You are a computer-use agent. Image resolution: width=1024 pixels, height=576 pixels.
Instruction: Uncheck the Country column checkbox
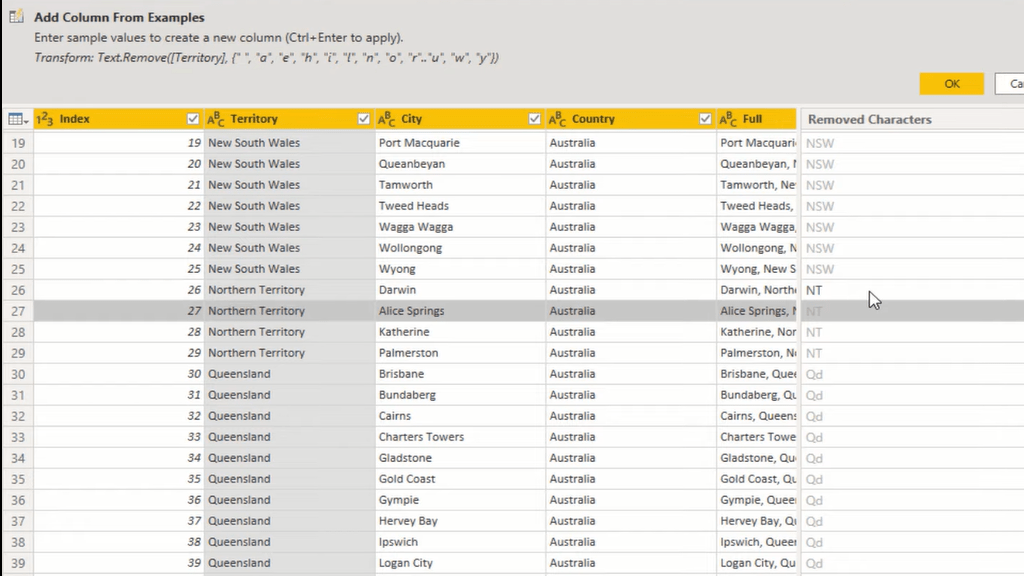(705, 119)
